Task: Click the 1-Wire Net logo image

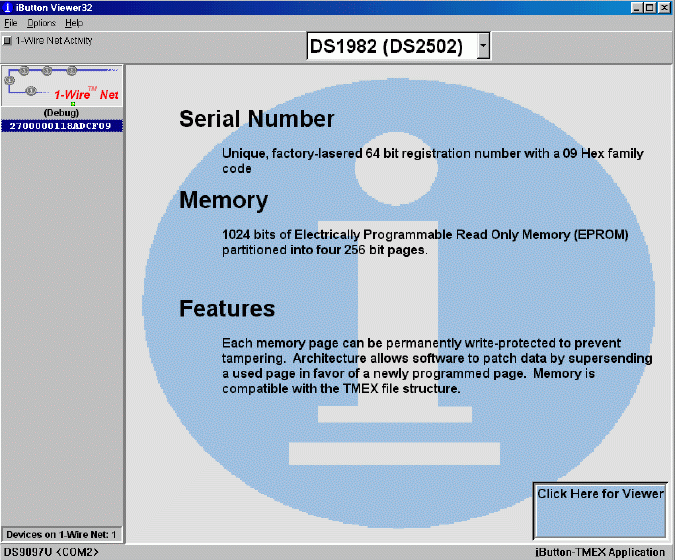Action: (62, 86)
